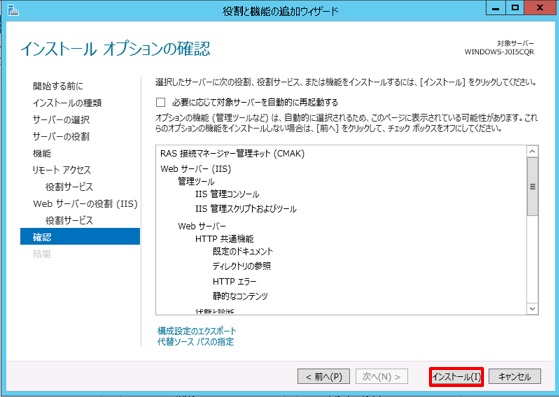Image resolution: width=559 pixels, height=397 pixels.
Task: Maximize the wizard window
Action: 514,8
